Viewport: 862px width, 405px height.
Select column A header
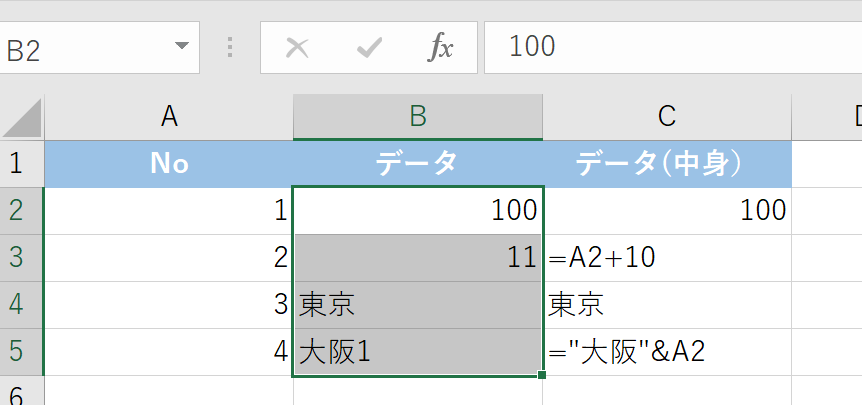pyautogui.click(x=169, y=117)
